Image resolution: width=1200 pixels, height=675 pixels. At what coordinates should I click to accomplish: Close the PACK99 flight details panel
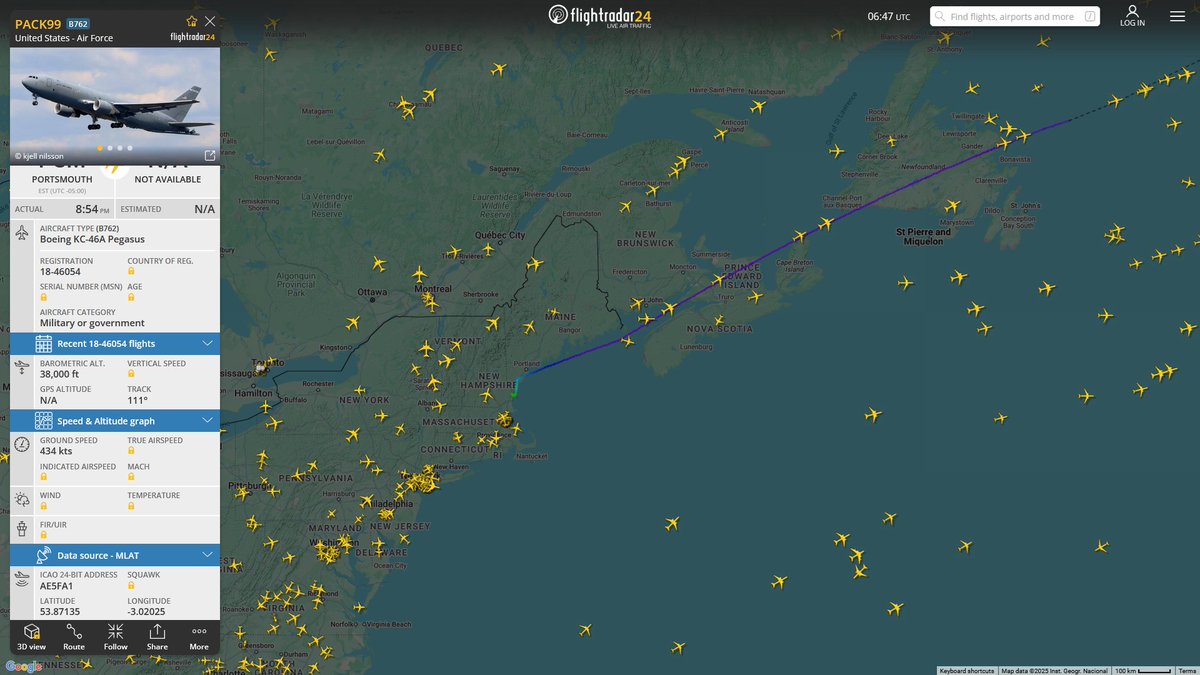(209, 21)
